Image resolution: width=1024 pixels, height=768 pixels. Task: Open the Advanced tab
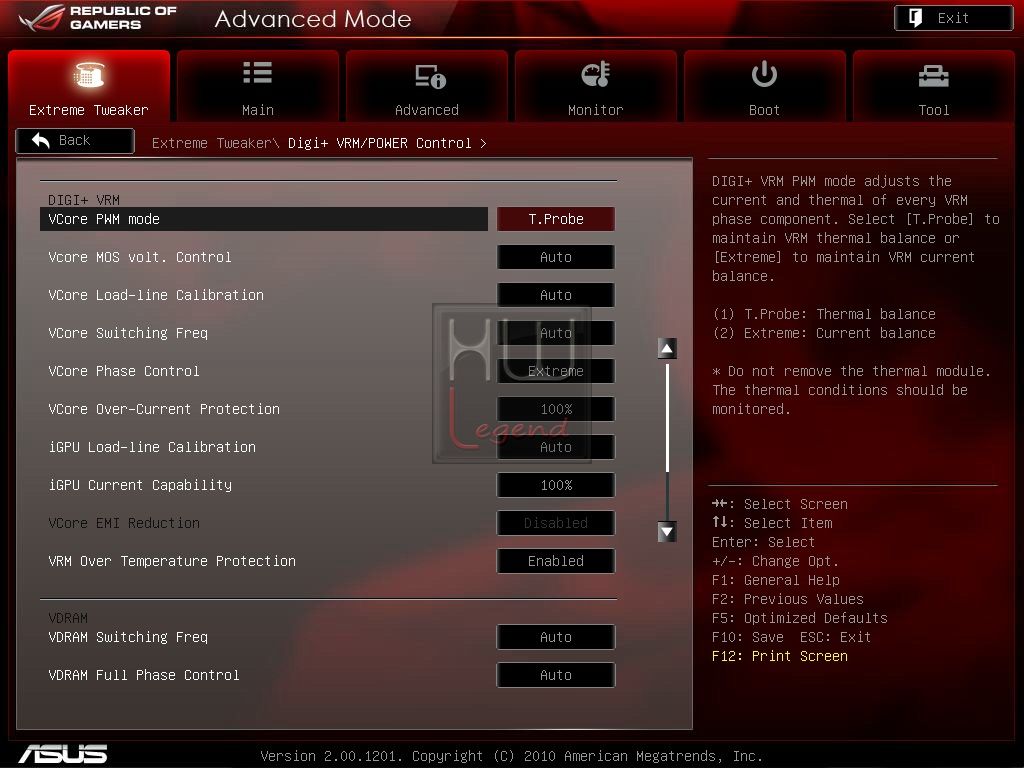427,86
